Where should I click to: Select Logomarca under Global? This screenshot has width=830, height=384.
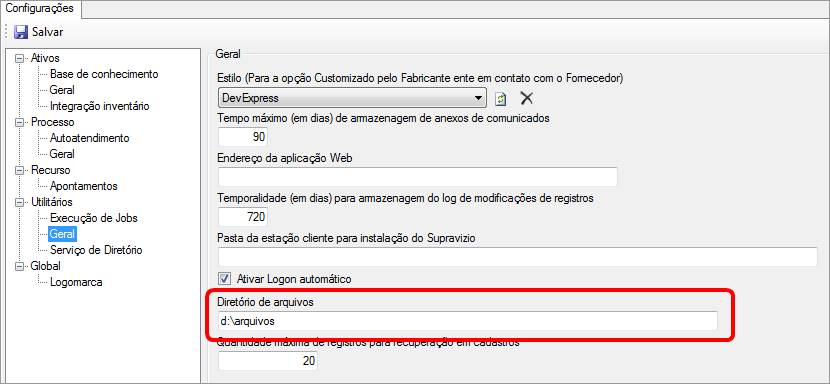click(76, 282)
